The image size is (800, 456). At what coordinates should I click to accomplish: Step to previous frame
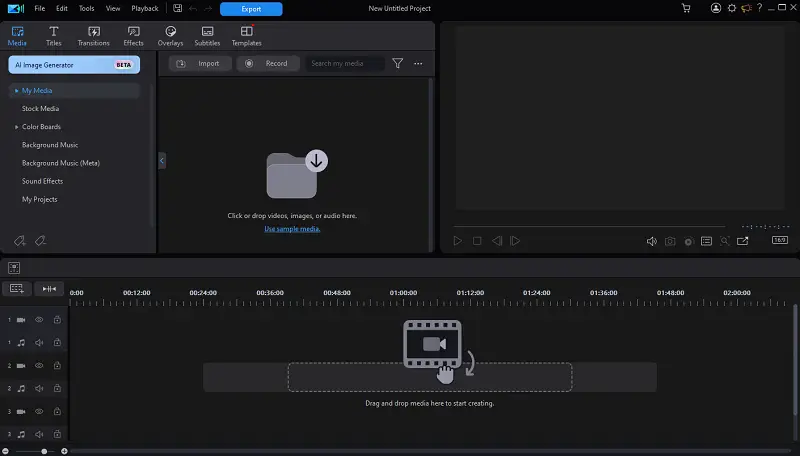tap(497, 241)
